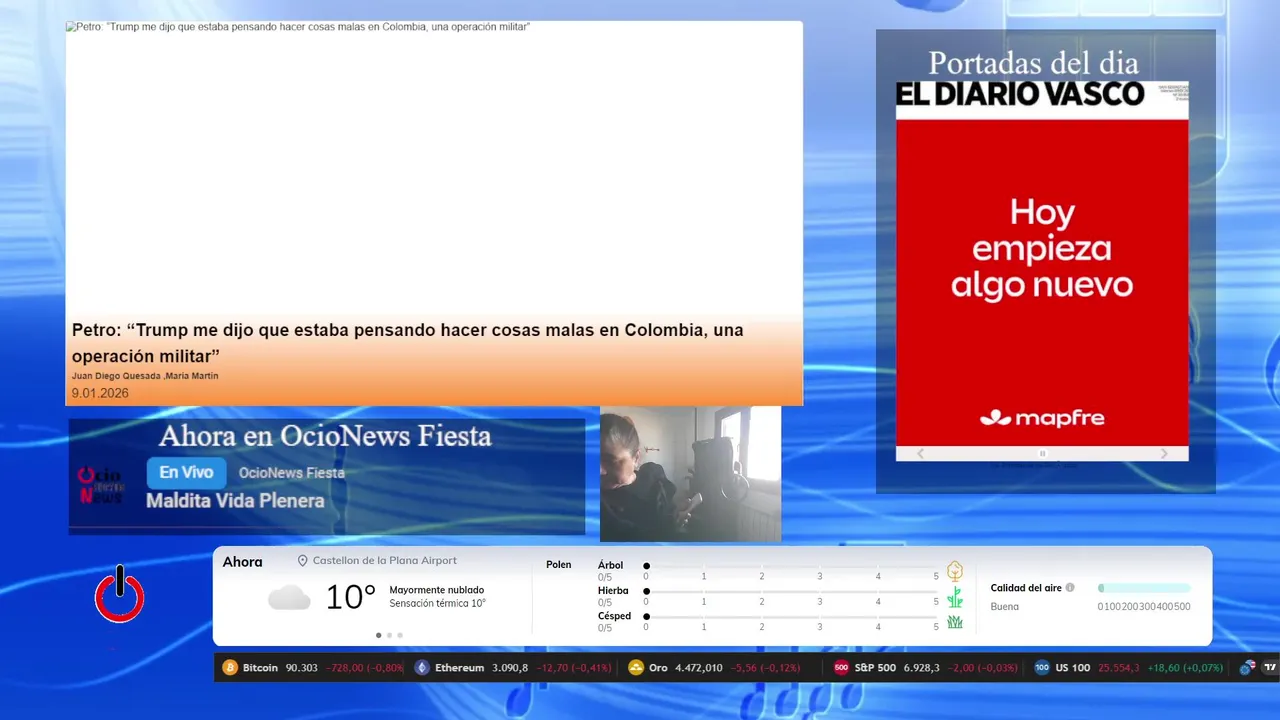Click the Ahora en OcioNews Fiesta heading

click(325, 436)
